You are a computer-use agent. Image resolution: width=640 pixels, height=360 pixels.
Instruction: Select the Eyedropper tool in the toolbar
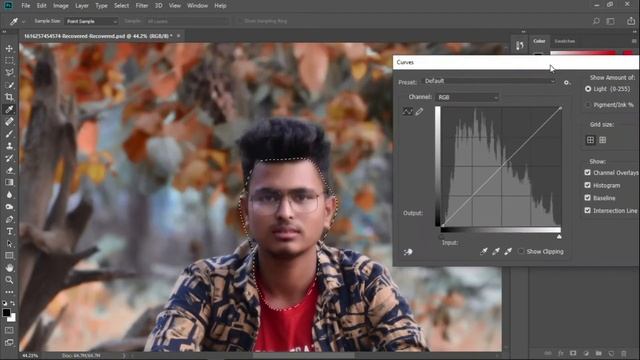click(x=9, y=109)
